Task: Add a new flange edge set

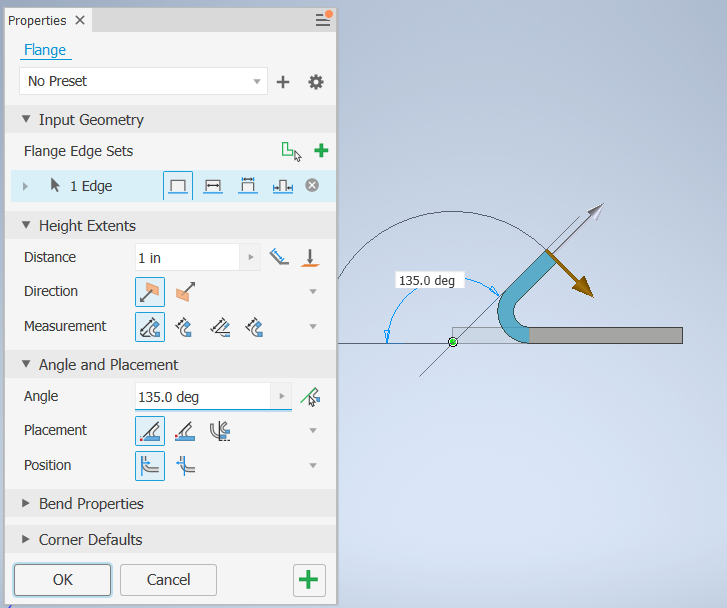Action: tap(321, 151)
